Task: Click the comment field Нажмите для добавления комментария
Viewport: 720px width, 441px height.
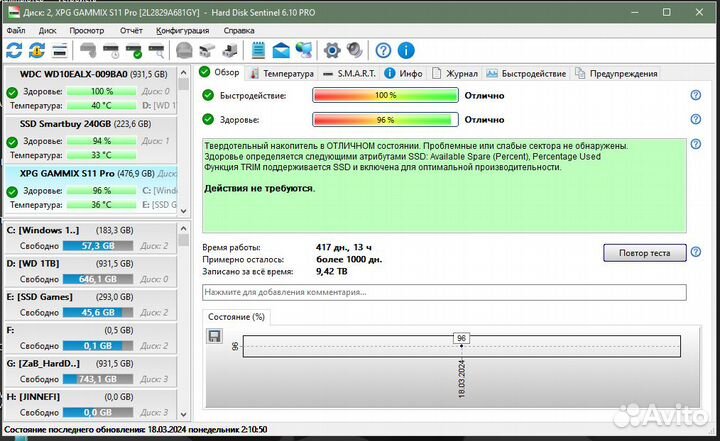Action: 444,292
